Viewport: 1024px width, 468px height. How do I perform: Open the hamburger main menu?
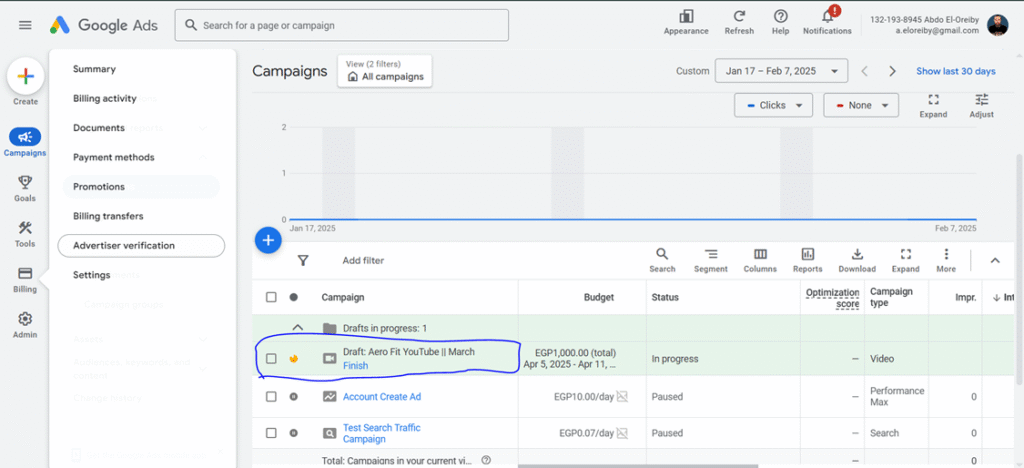25,25
